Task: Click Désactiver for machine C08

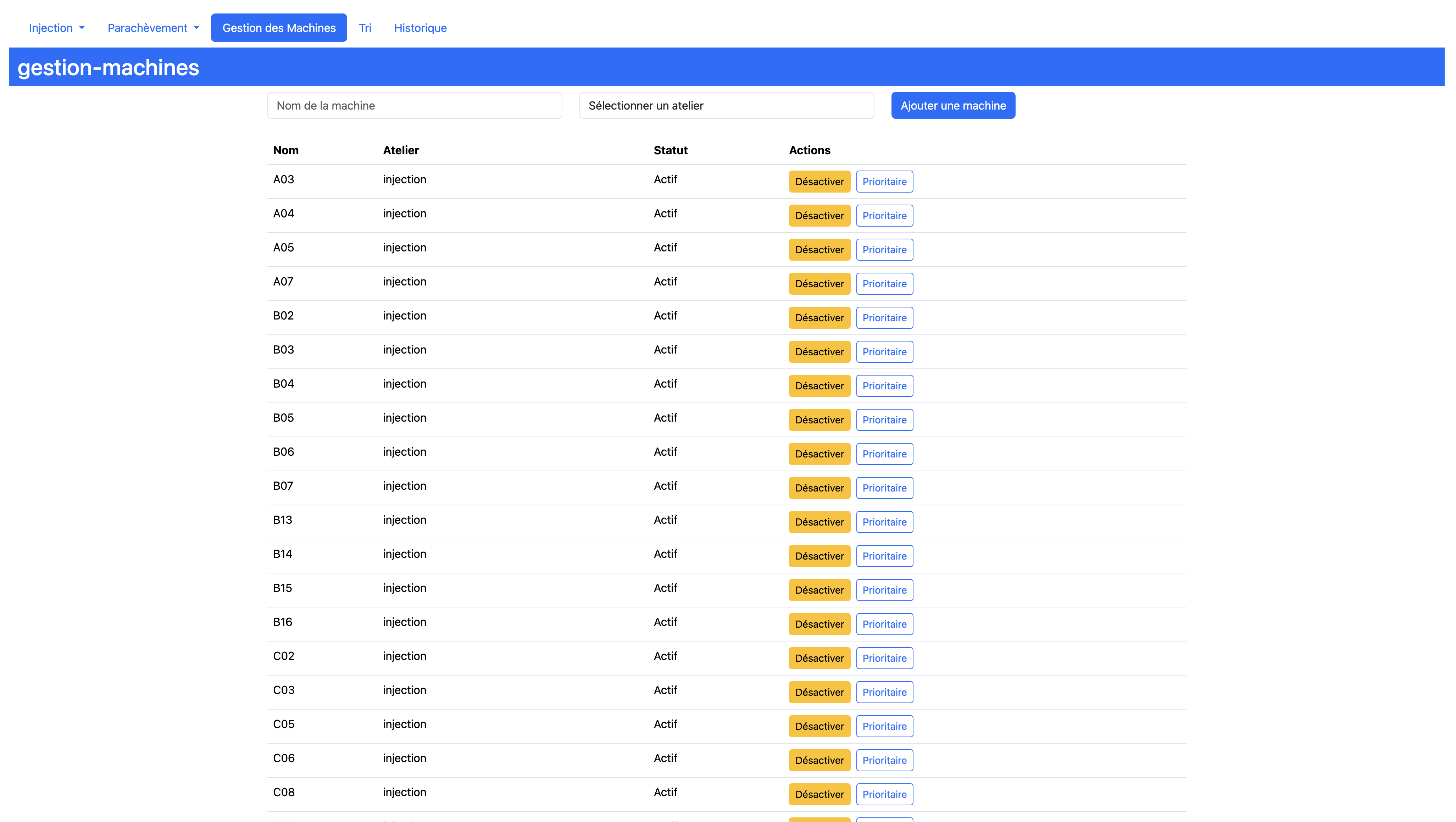Action: (x=819, y=794)
